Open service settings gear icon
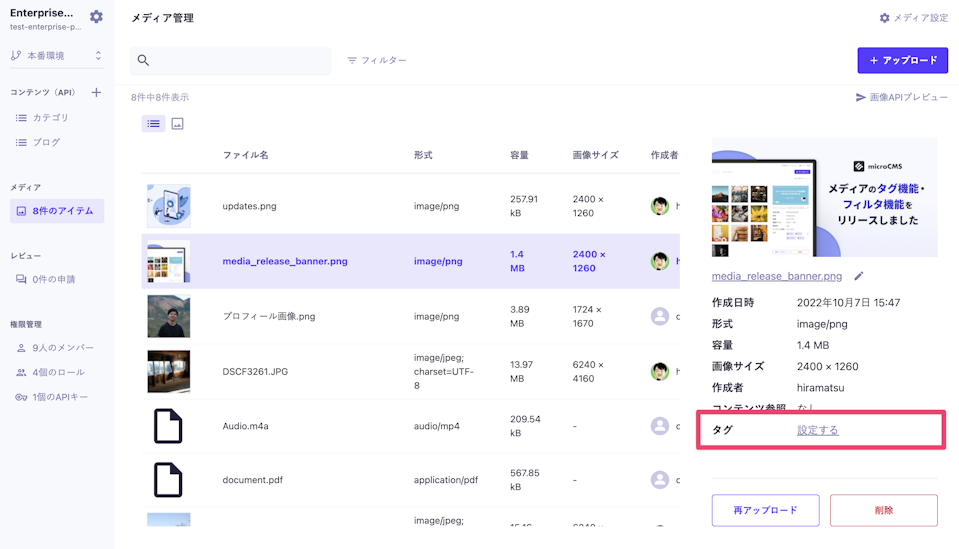959x549 pixels. point(96,17)
